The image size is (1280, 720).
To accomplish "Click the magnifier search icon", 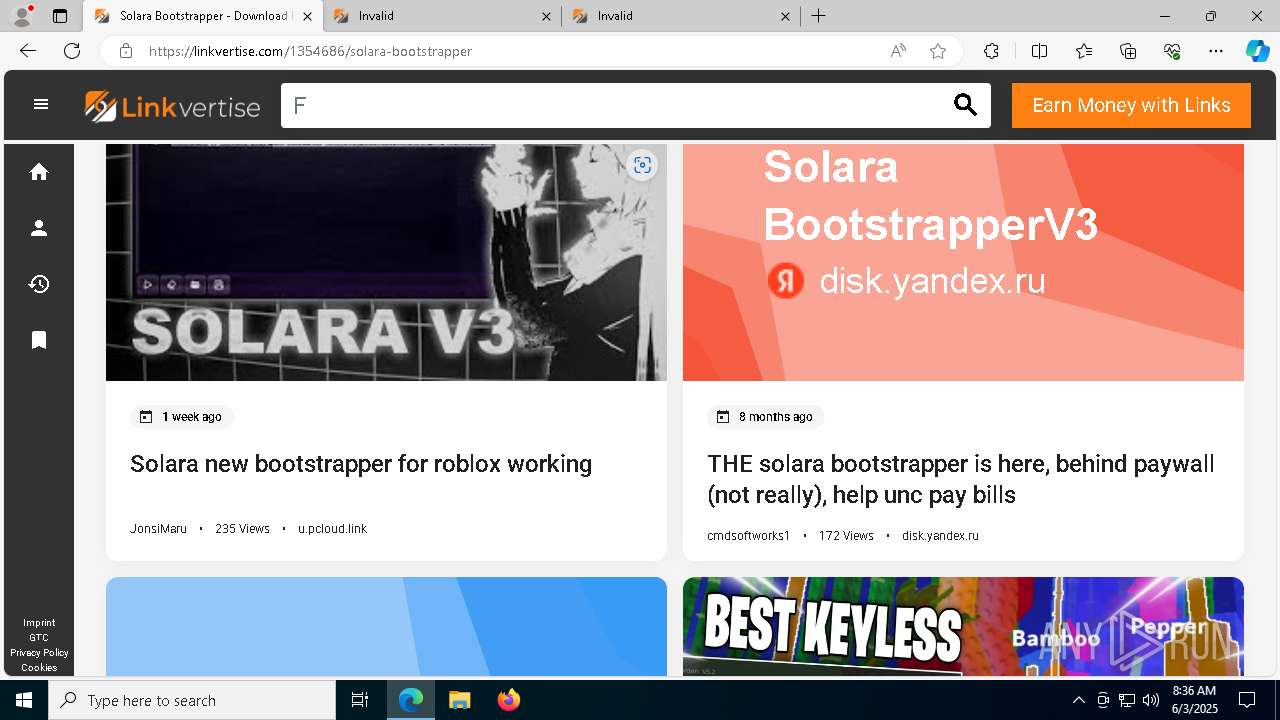I will pos(965,105).
